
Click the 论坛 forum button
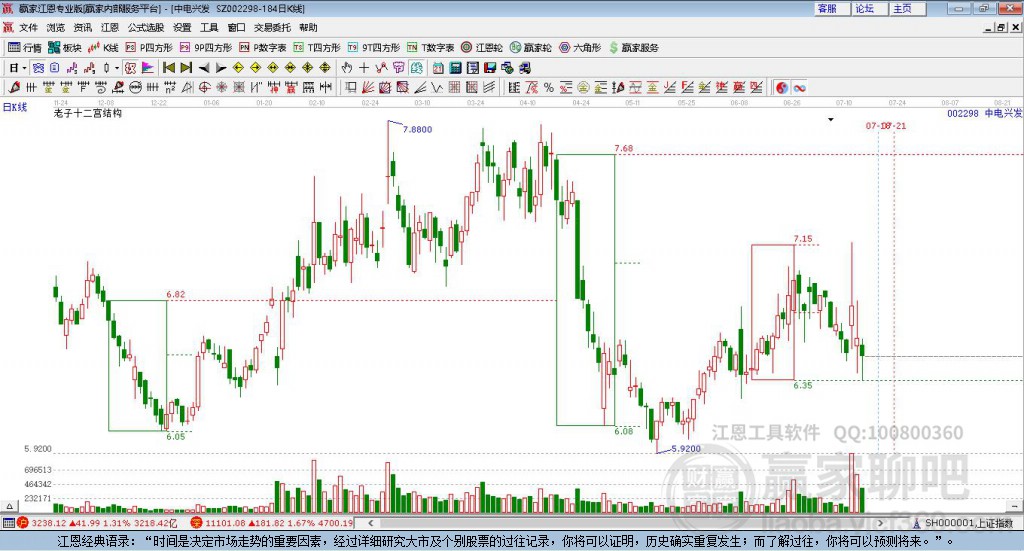pos(869,8)
